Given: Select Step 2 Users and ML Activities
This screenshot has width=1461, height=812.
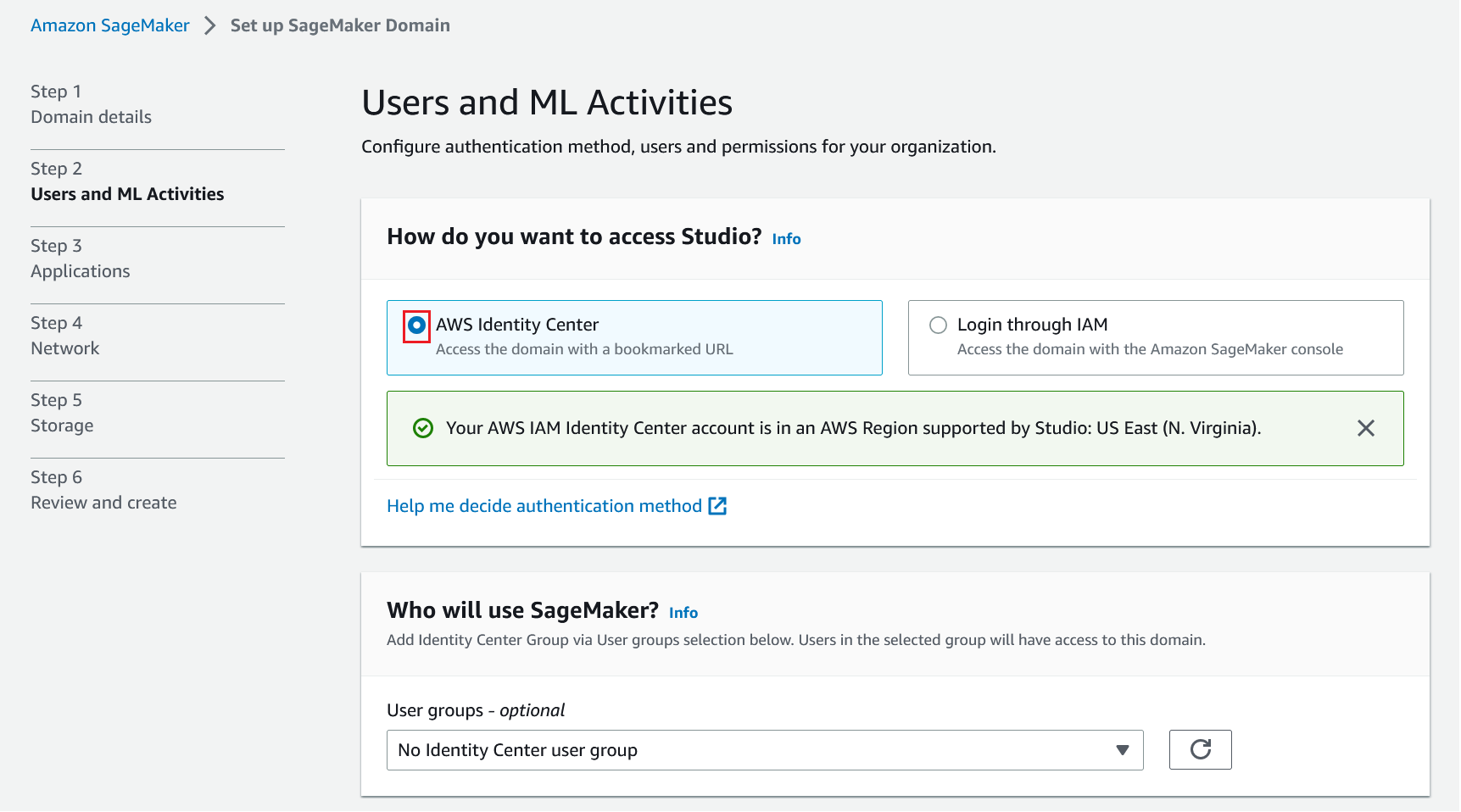Looking at the screenshot, I should point(127,194).
